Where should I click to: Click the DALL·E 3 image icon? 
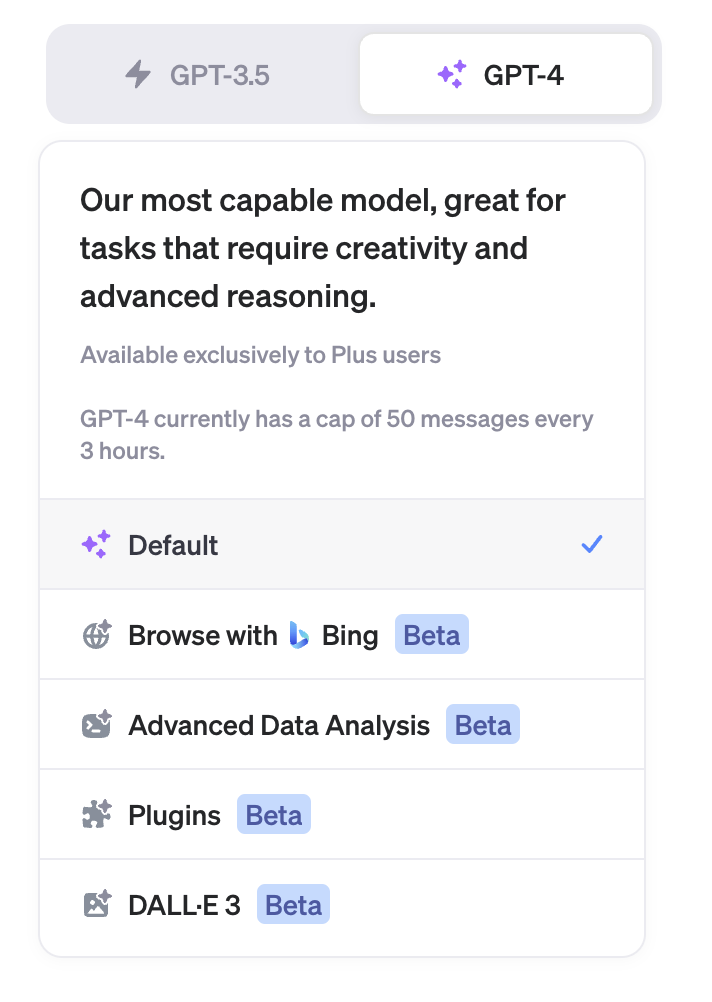click(95, 905)
